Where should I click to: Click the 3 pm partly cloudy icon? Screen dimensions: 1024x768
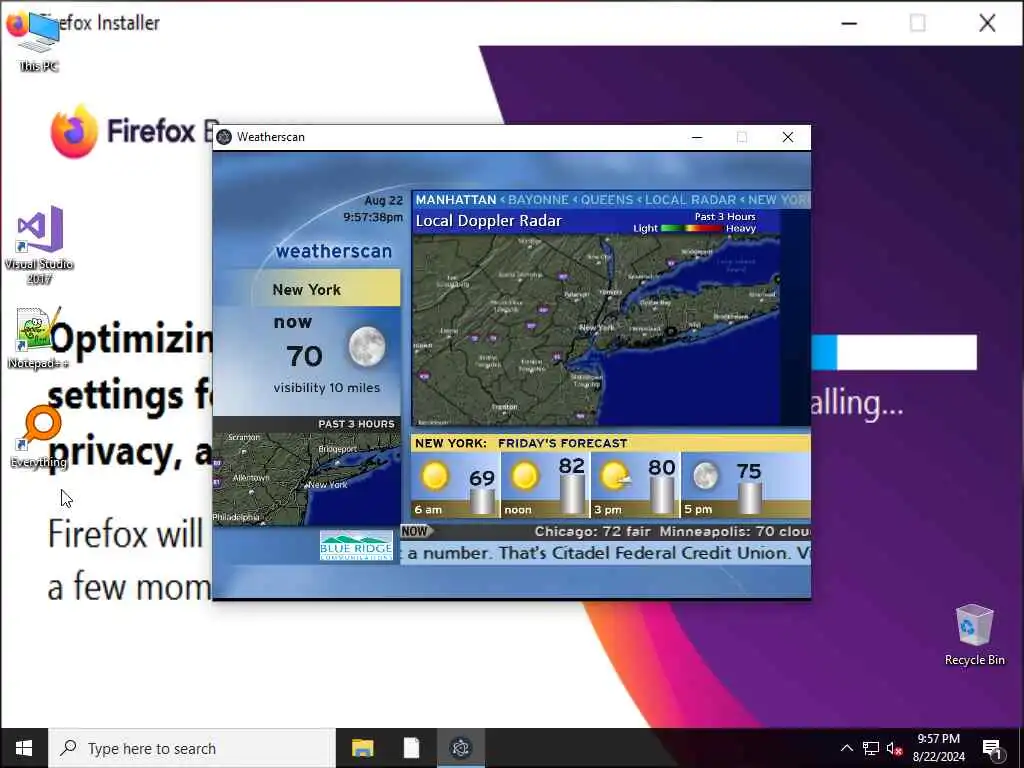615,476
